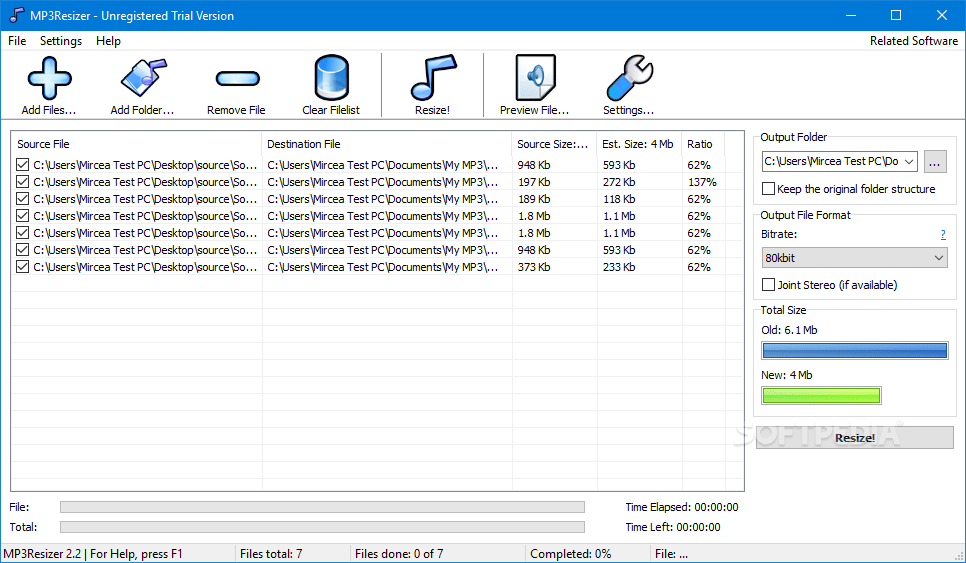Minimize the MP3Resizer window
The width and height of the screenshot is (966, 563).
pyautogui.click(x=851, y=15)
